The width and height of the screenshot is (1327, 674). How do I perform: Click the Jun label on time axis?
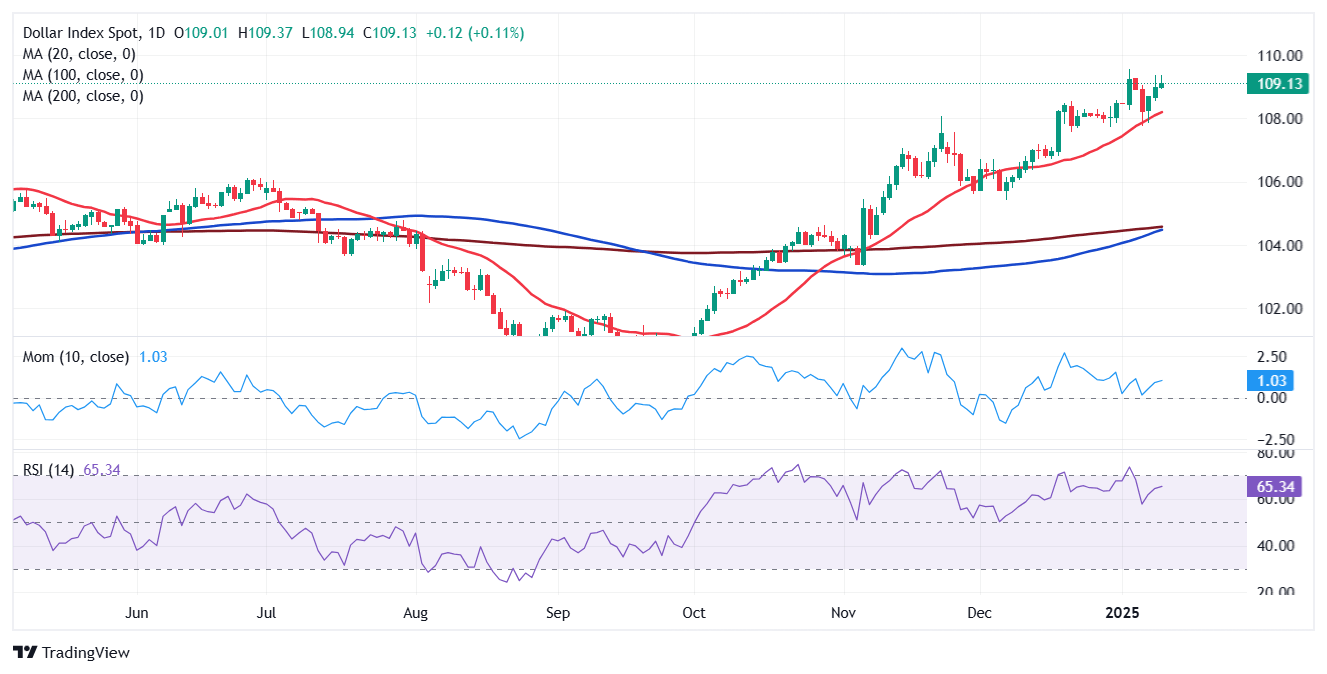coord(138,612)
